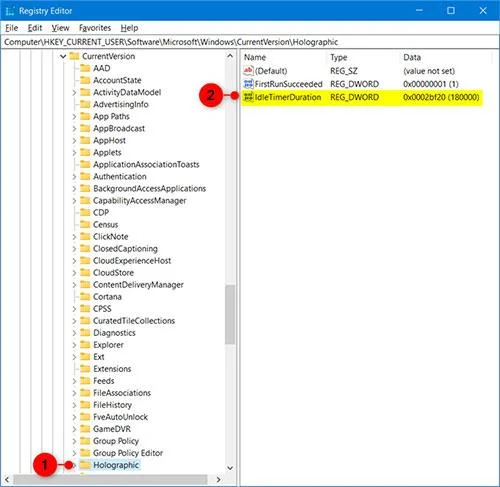Select the FirstRunSucceeded value name
Screen dimensions: 500x487
[288, 84]
